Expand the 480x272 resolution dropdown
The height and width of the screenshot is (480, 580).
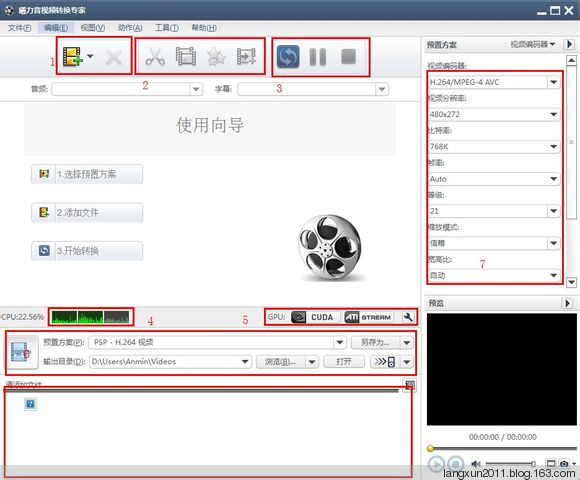(x=553, y=114)
